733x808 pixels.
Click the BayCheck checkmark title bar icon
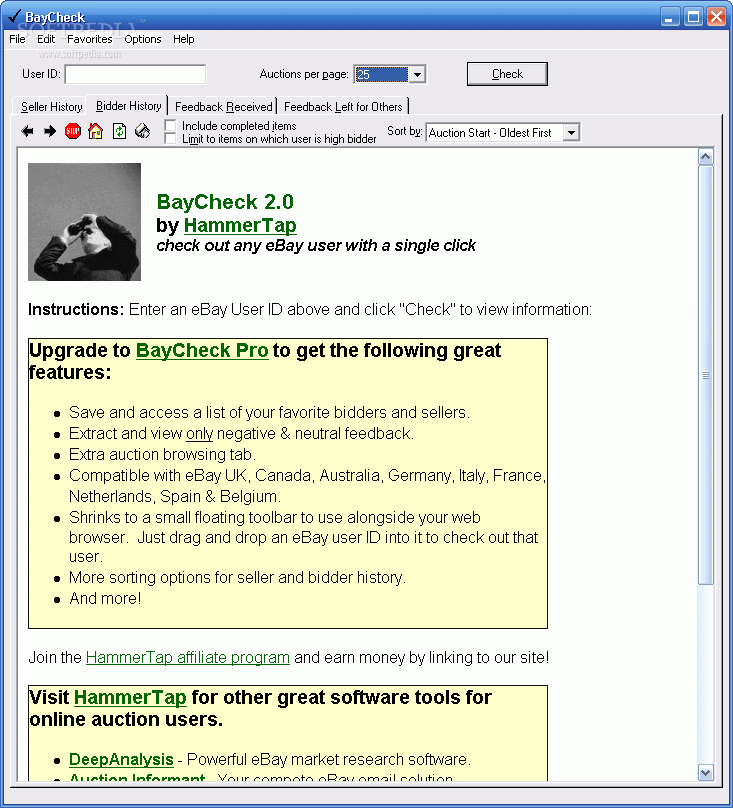click(14, 17)
